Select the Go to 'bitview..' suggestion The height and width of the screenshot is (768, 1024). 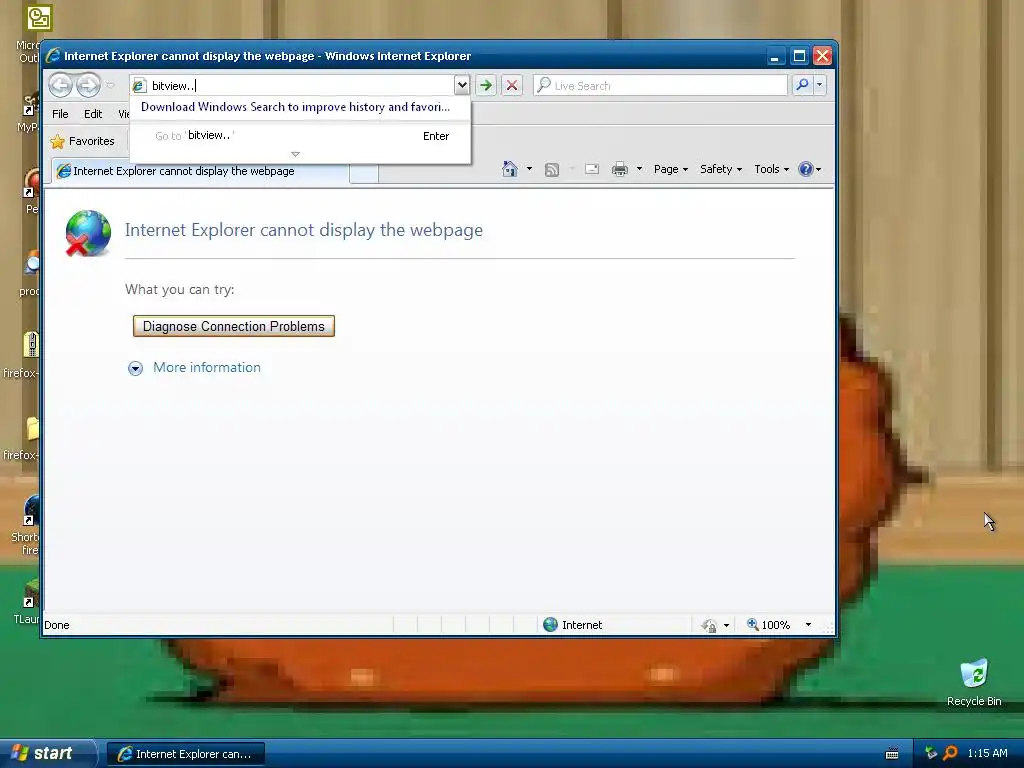(x=300, y=136)
